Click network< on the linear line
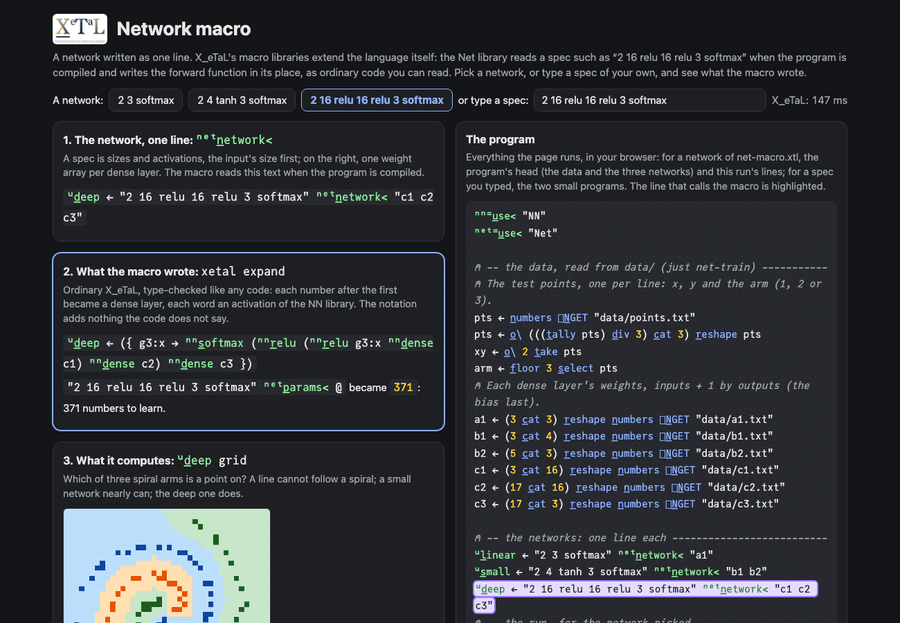 pos(651,555)
